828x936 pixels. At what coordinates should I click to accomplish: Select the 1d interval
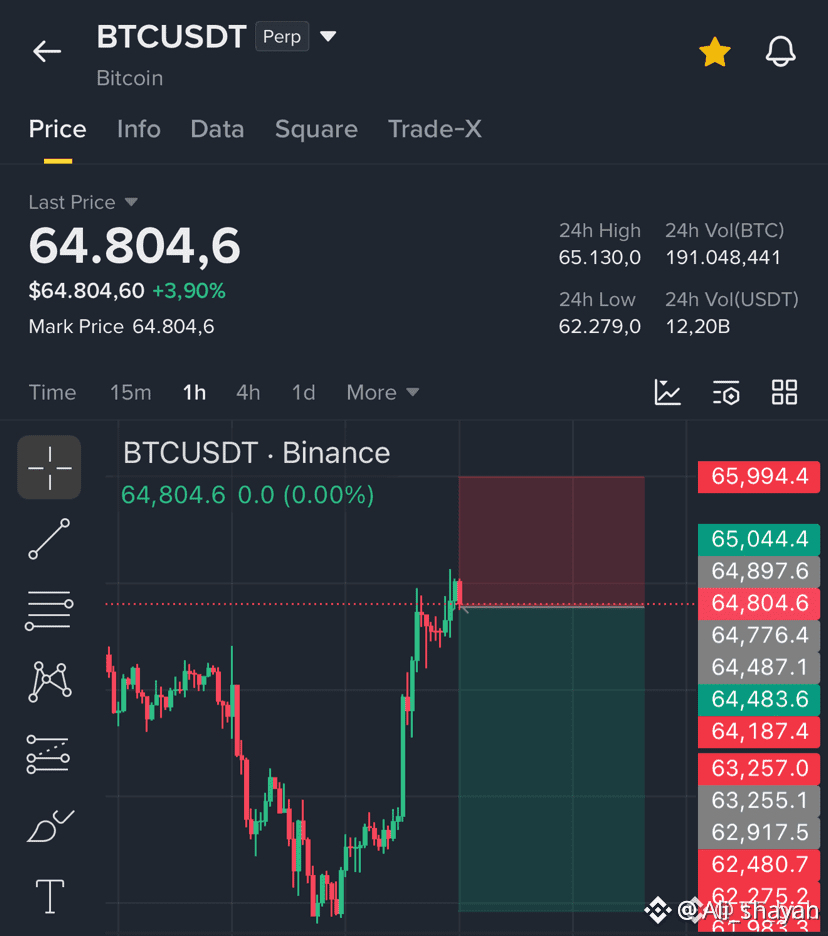(303, 392)
